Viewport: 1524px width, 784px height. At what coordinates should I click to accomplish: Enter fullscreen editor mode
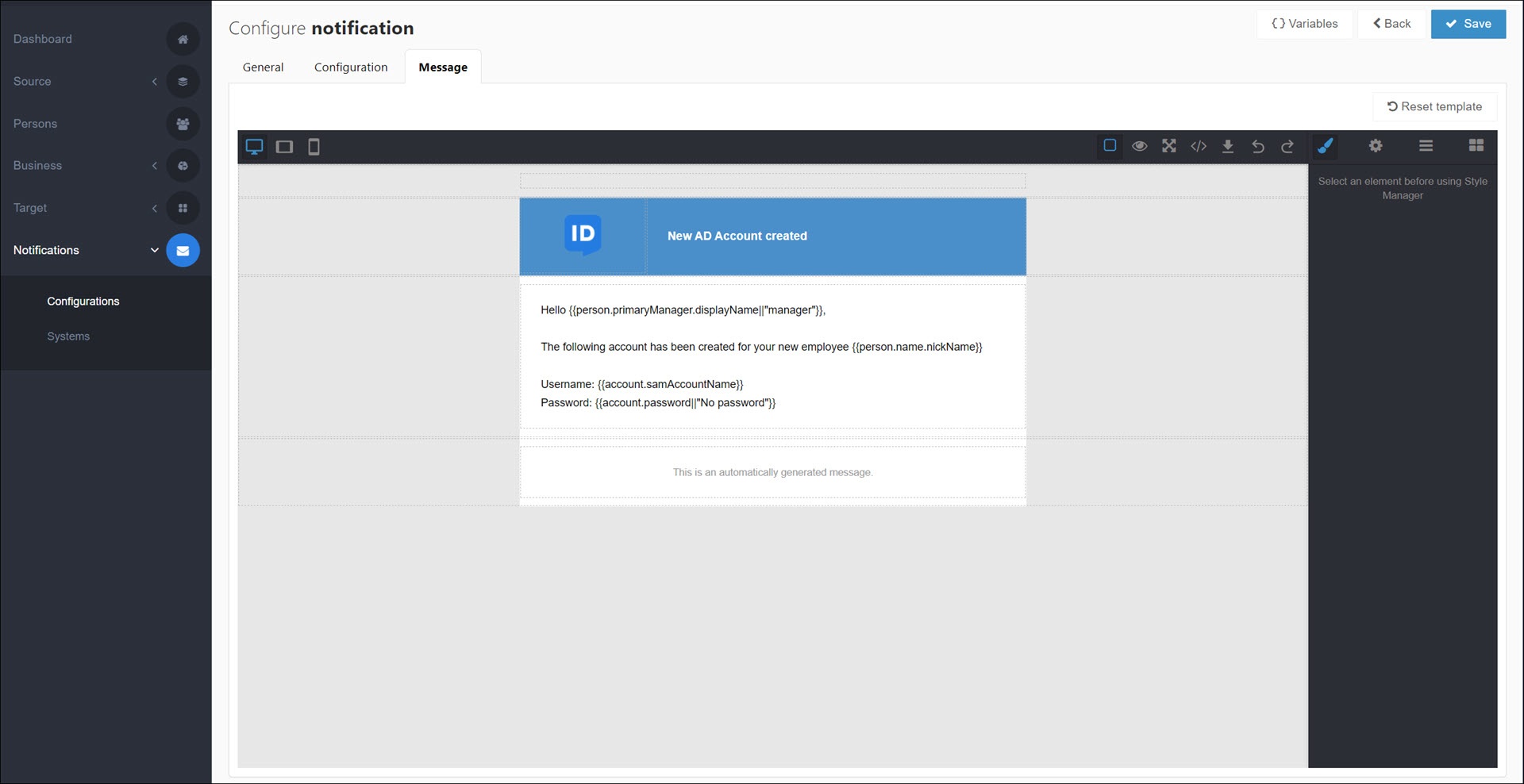tap(1169, 146)
